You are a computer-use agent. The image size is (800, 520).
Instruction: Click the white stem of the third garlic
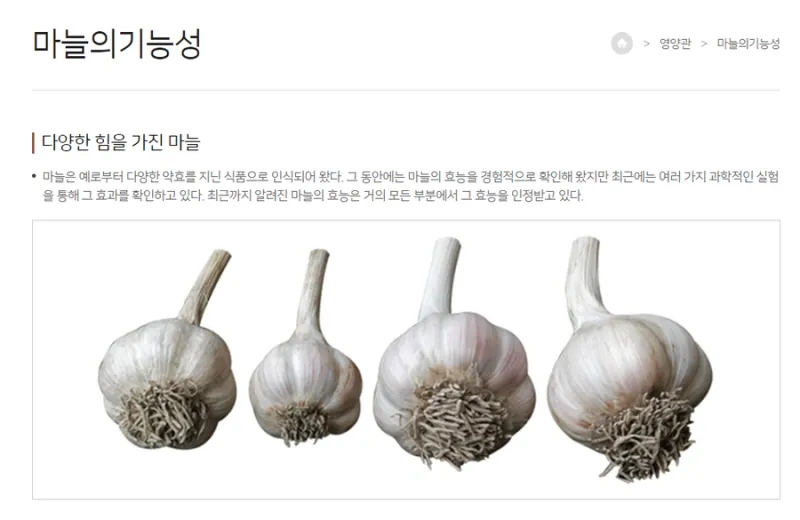(x=440, y=278)
